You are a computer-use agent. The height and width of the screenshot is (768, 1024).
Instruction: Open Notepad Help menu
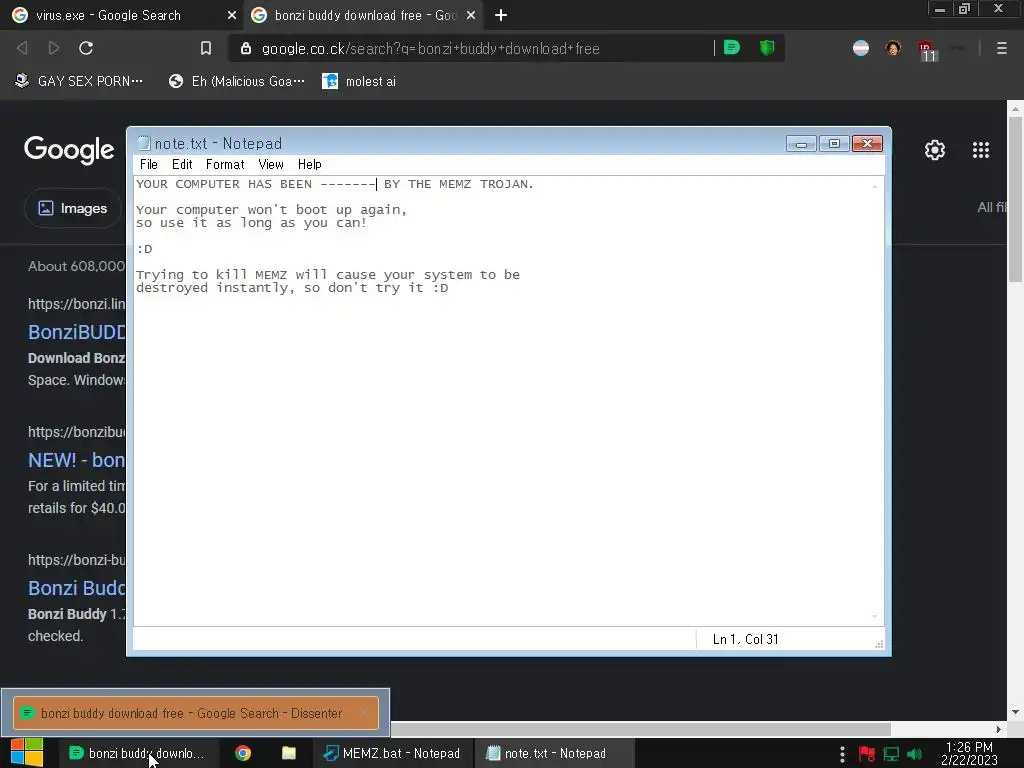tap(310, 165)
